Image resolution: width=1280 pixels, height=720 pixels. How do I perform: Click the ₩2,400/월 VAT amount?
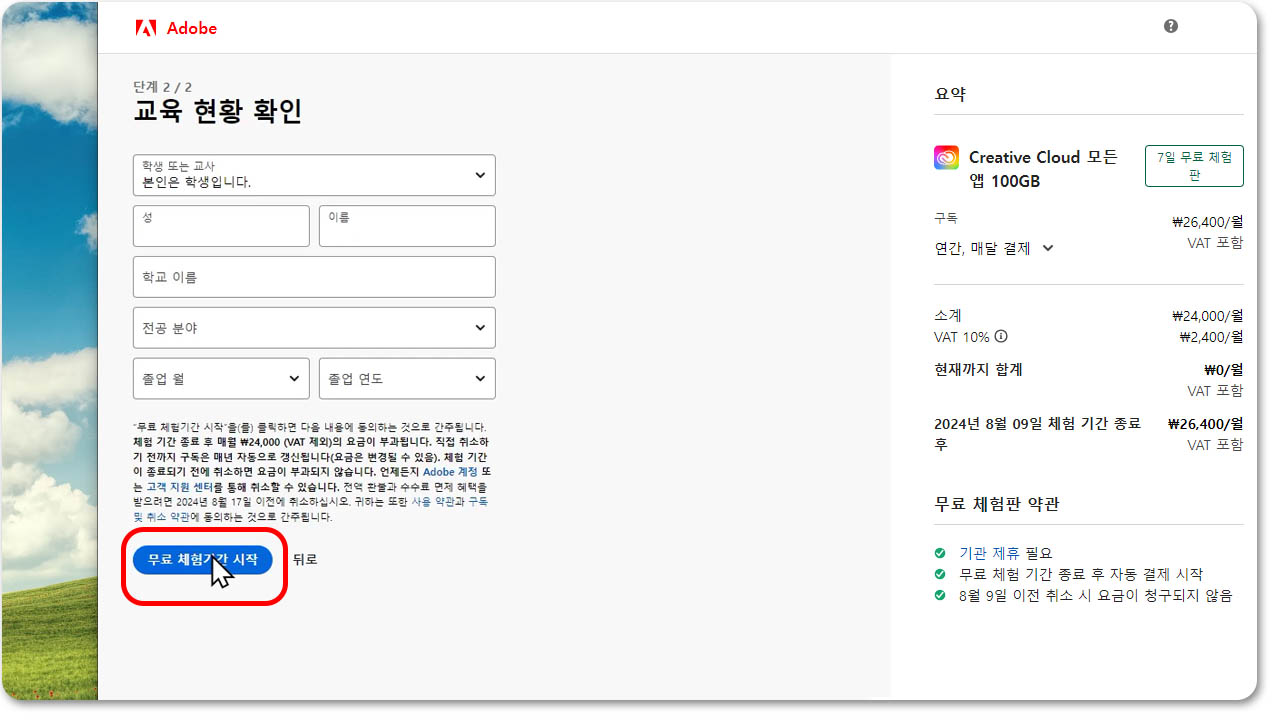click(x=1211, y=337)
